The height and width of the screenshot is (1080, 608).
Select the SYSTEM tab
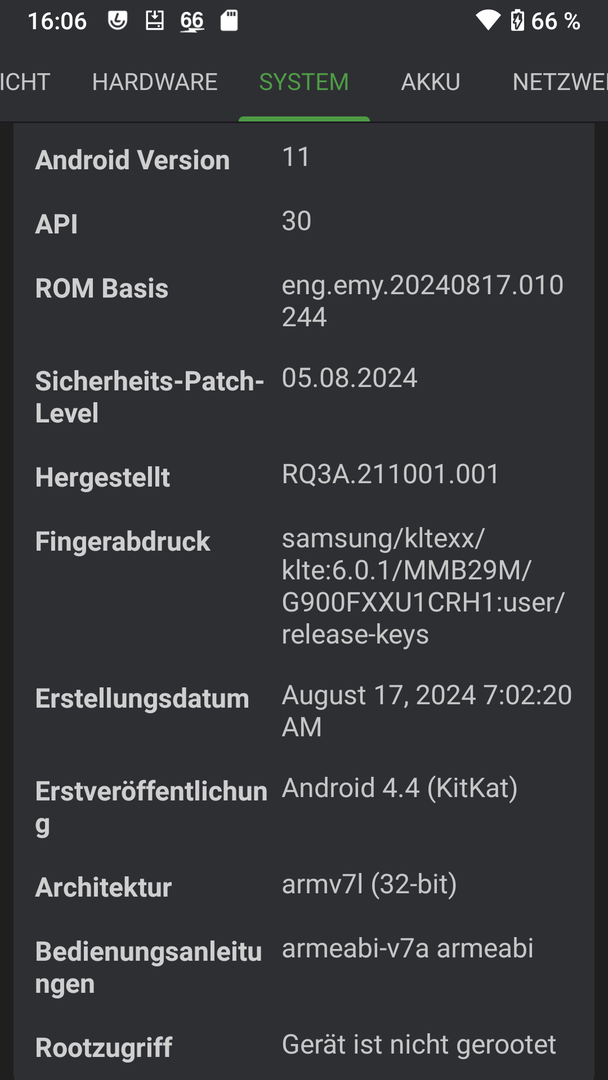[x=304, y=82]
